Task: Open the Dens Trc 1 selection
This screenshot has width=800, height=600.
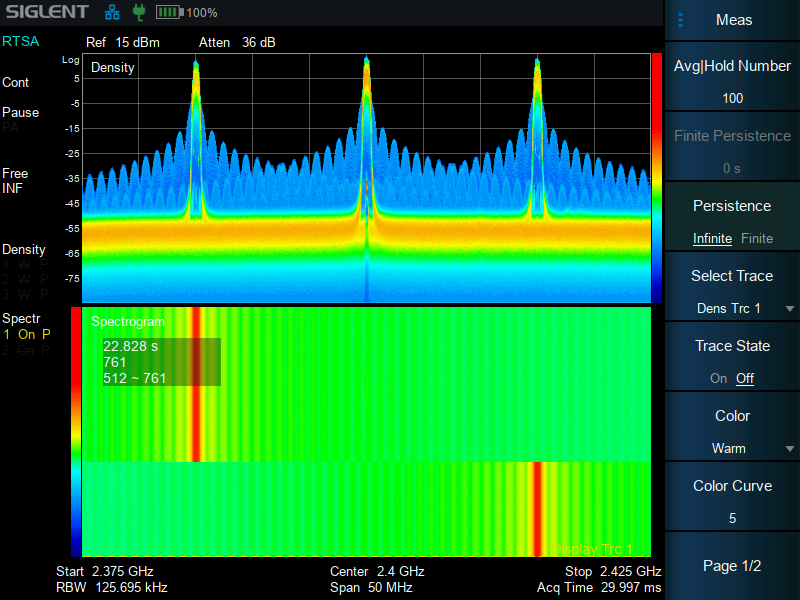Action: pos(729,308)
